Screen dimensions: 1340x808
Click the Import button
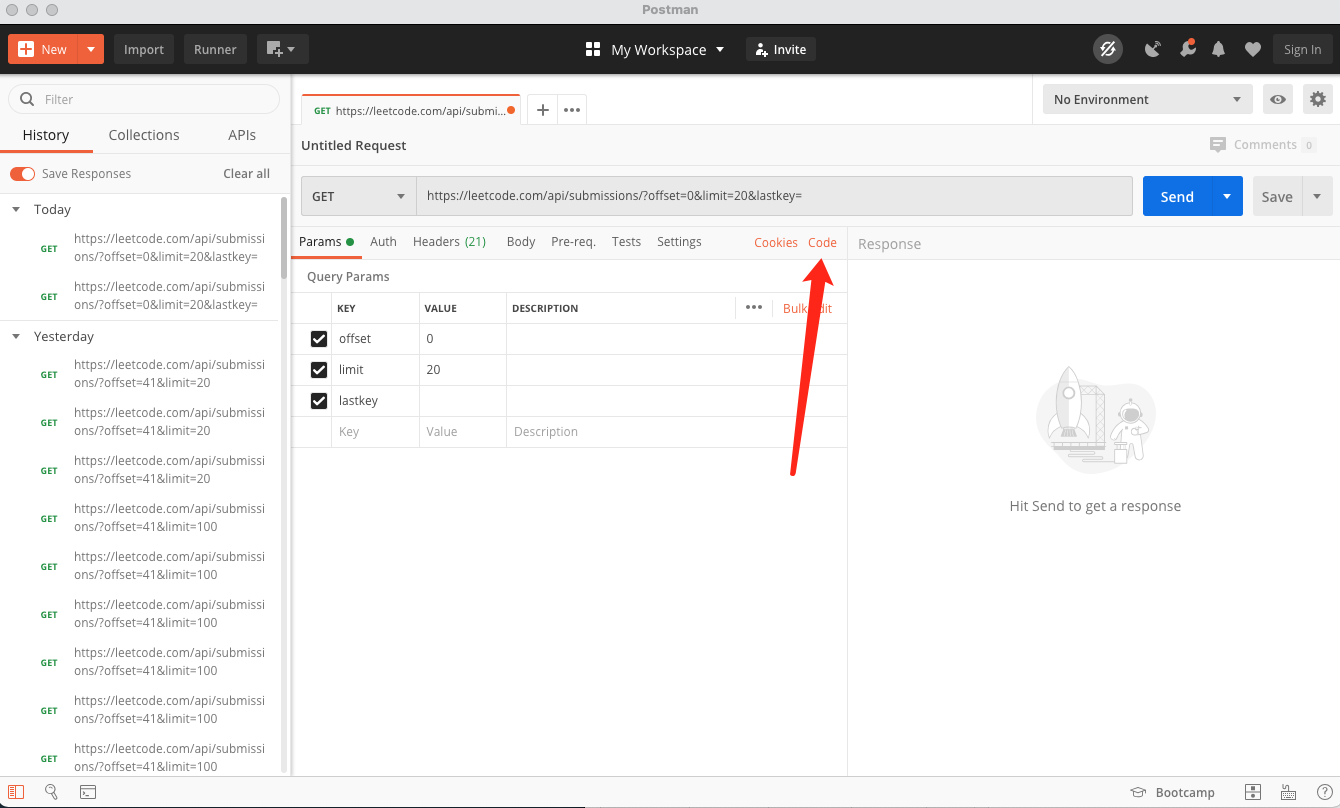(144, 49)
